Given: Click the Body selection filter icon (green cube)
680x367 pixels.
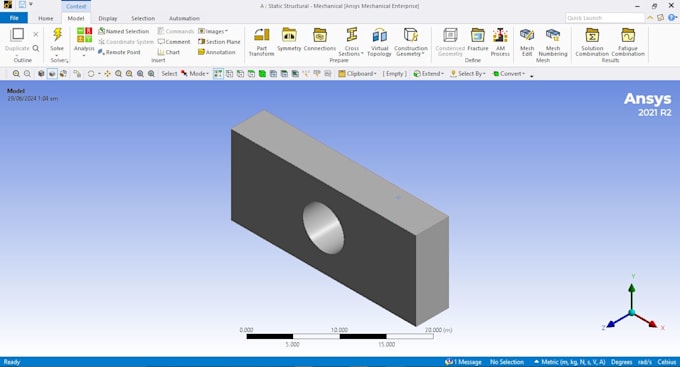Looking at the screenshot, I should click(262, 74).
